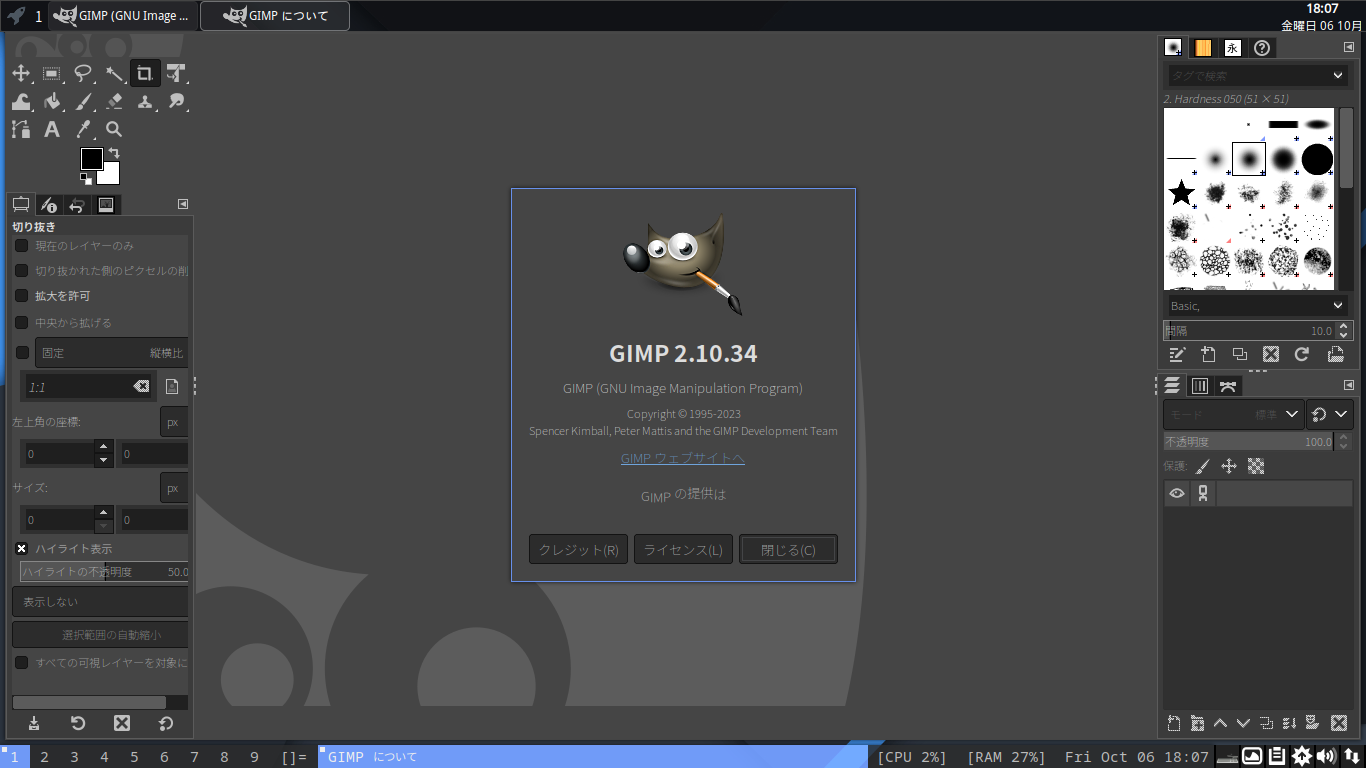Image resolution: width=1366 pixels, height=768 pixels.
Task: Select the Zoom magnifier tool
Action: pyautogui.click(x=114, y=129)
